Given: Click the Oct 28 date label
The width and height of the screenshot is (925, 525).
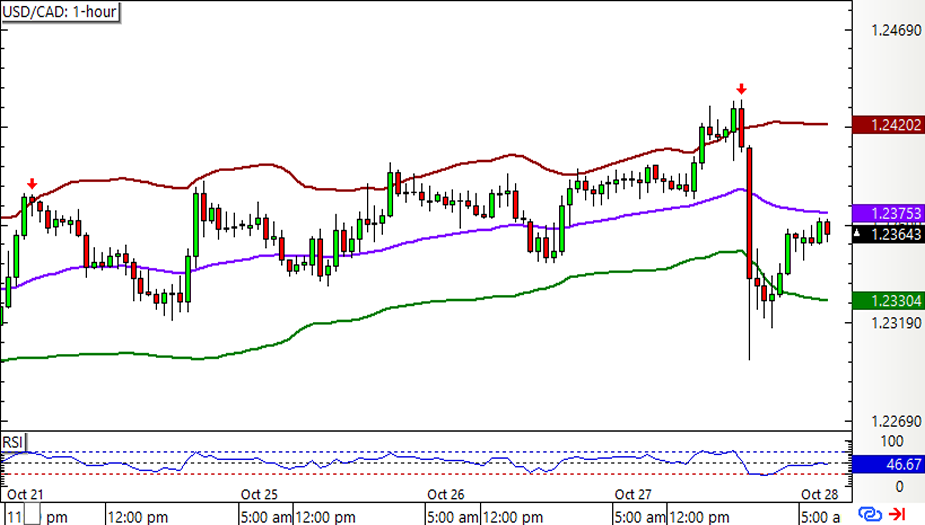Looking at the screenshot, I should point(819,494).
